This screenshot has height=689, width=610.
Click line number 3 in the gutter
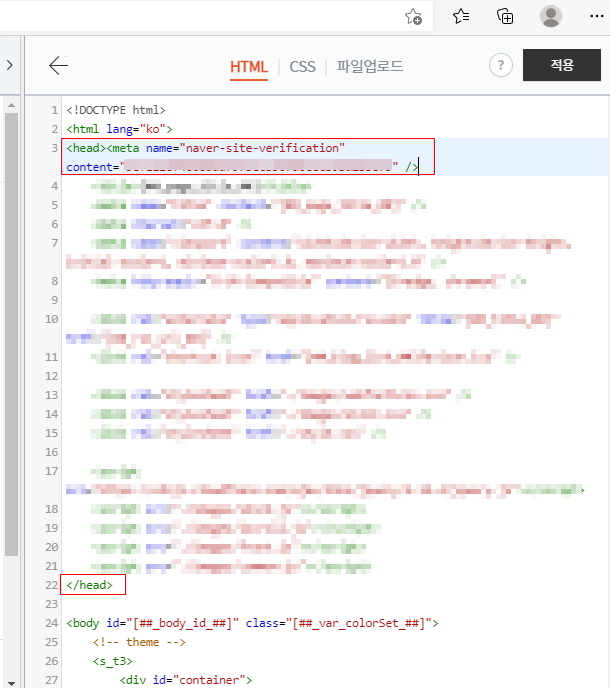click(x=54, y=148)
